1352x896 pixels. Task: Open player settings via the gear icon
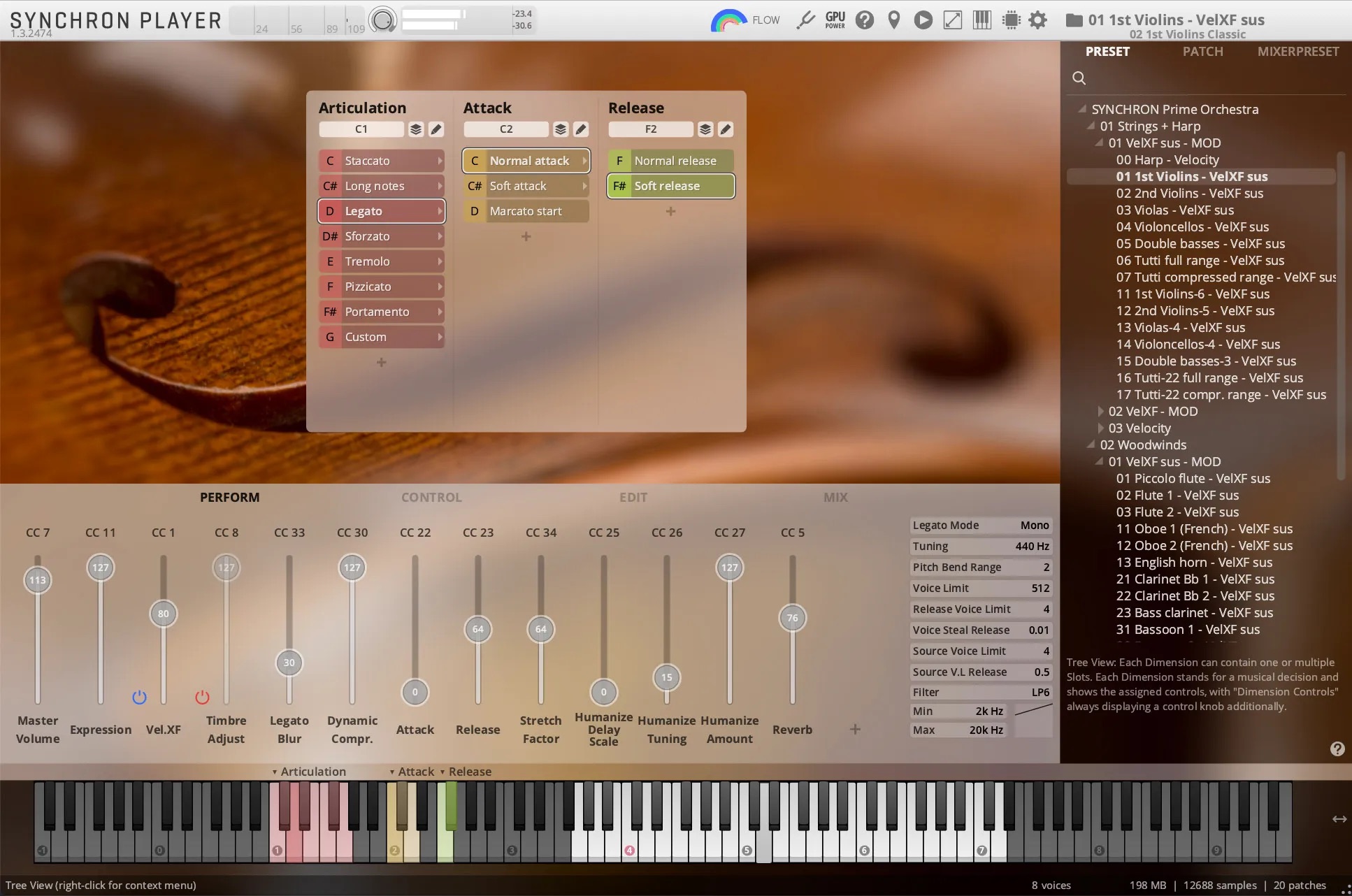[x=1039, y=20]
